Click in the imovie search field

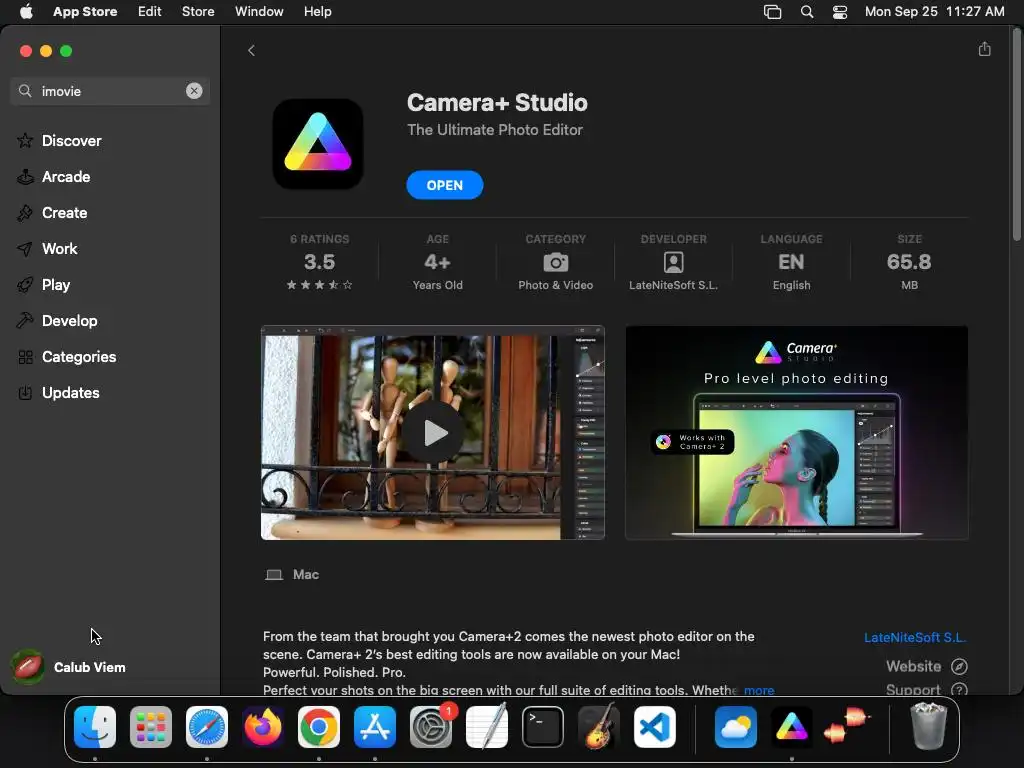pyautogui.click(x=110, y=91)
